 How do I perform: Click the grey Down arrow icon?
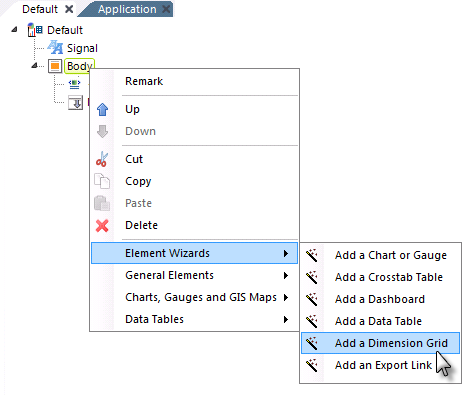[102, 131]
